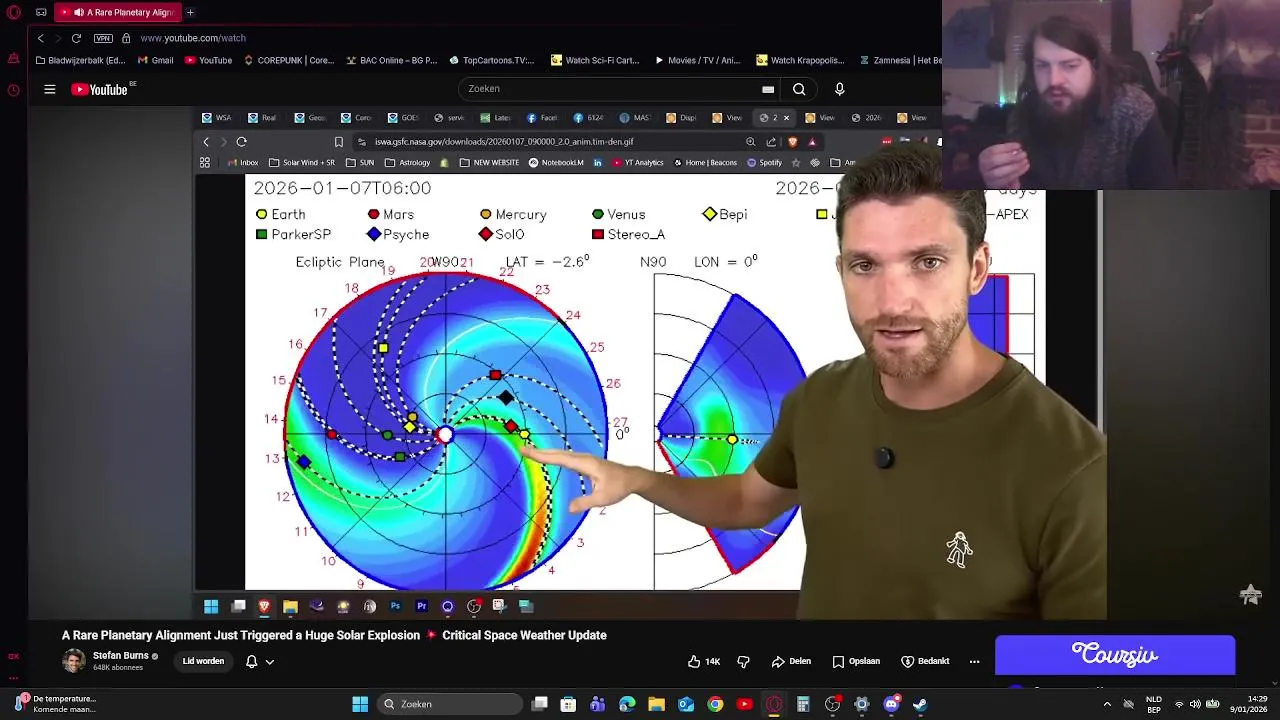The image size is (1280, 720).
Task: Open Steam from taskbar
Action: [920, 704]
